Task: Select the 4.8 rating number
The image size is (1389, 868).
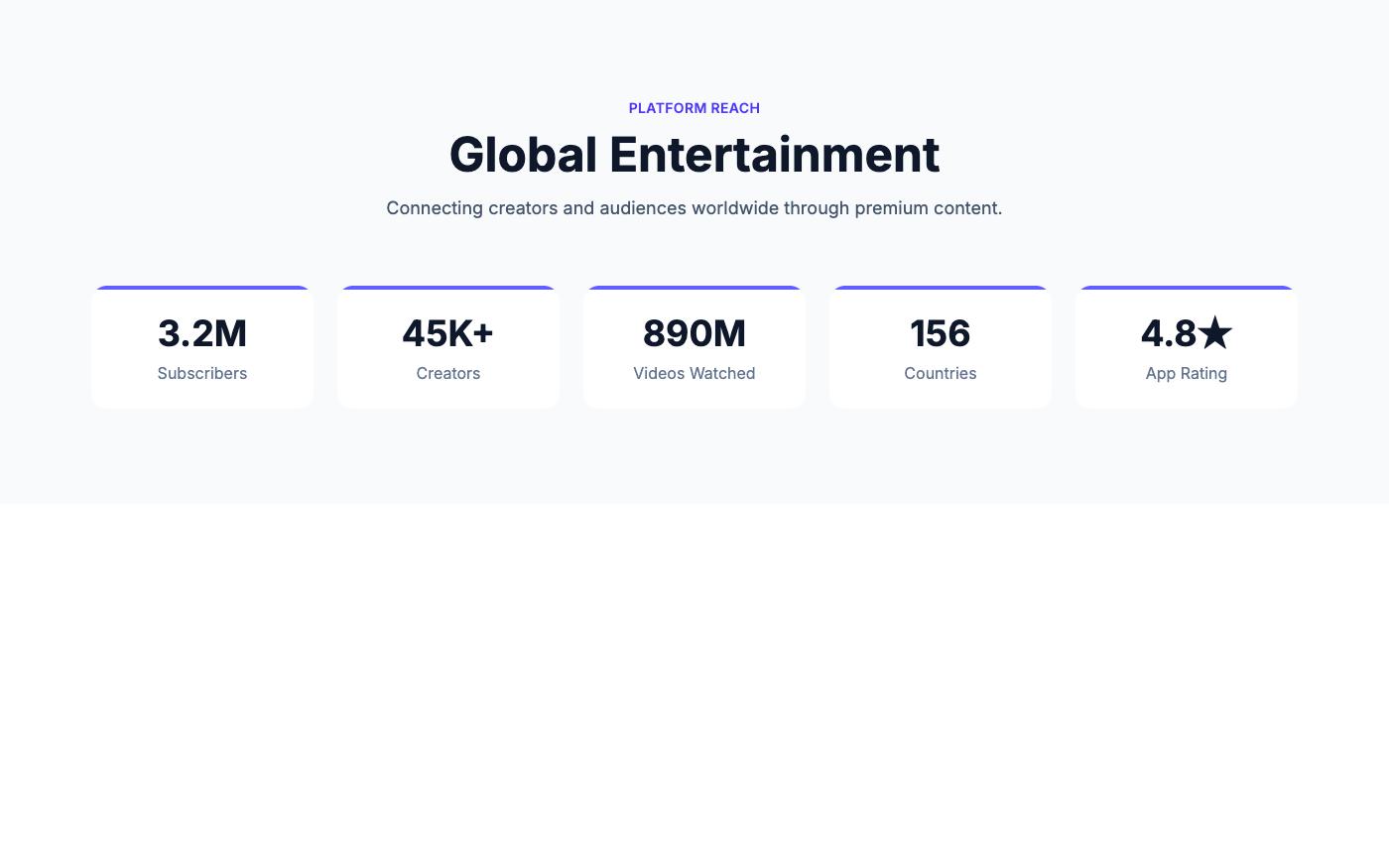Action: click(1168, 334)
